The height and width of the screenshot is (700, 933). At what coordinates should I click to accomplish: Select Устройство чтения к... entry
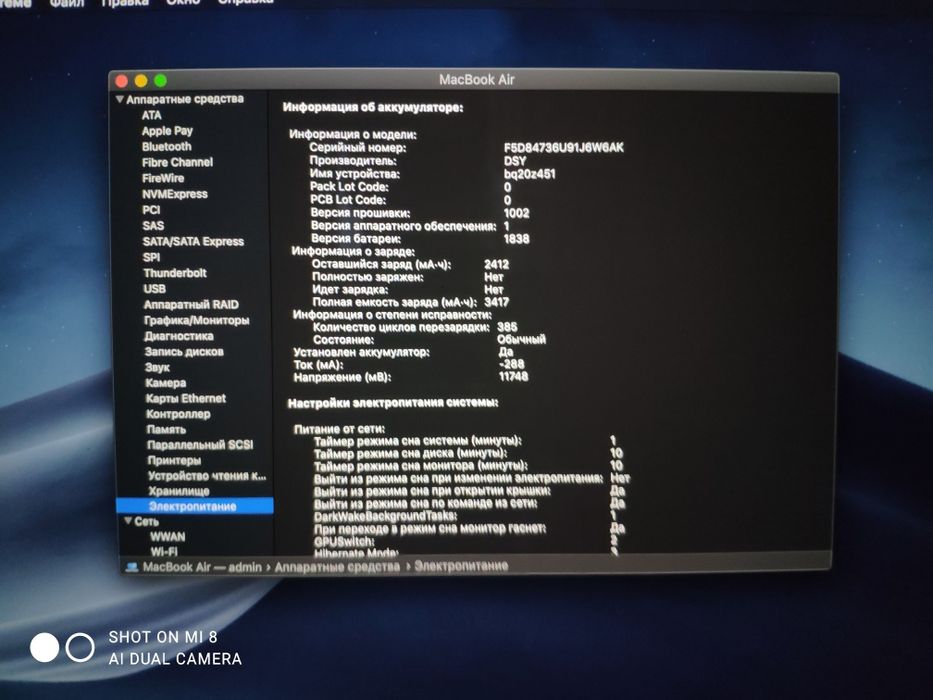207,476
